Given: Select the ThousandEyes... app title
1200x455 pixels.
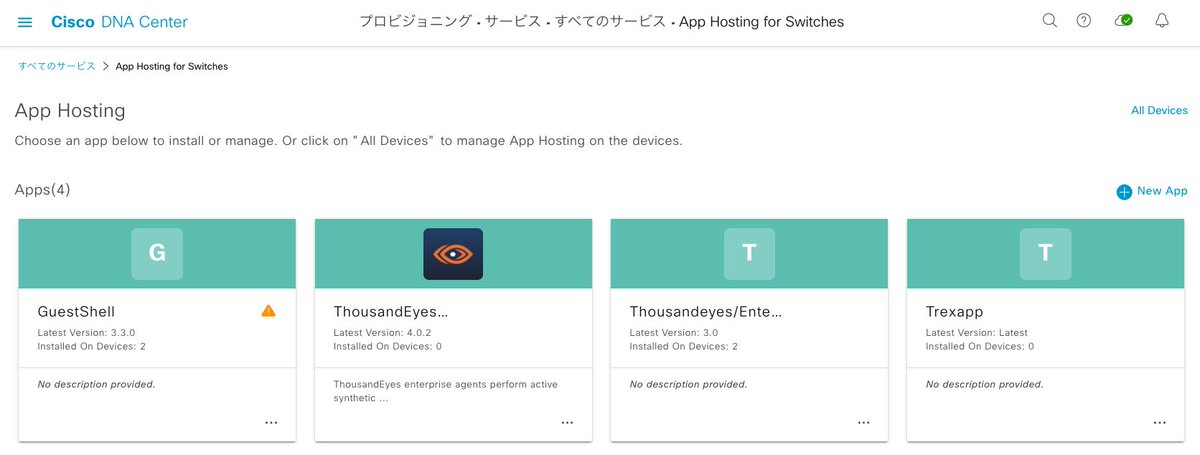Looking at the screenshot, I should click(x=391, y=312).
